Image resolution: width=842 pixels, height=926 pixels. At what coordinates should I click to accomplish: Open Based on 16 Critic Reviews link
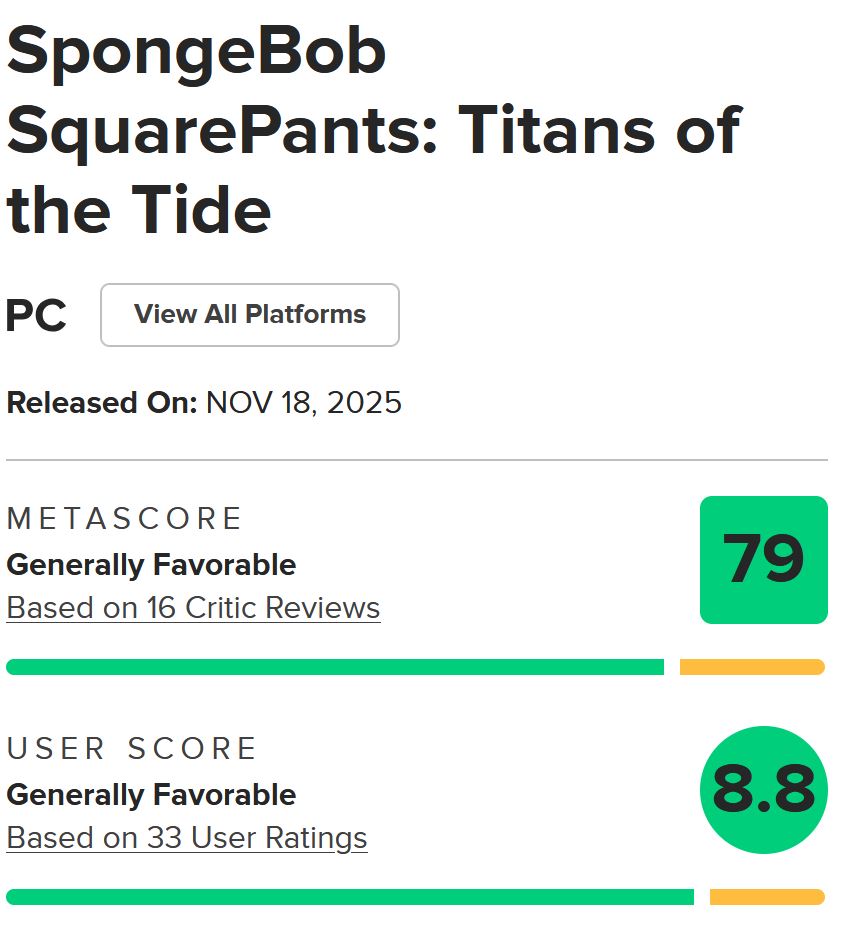(192, 608)
